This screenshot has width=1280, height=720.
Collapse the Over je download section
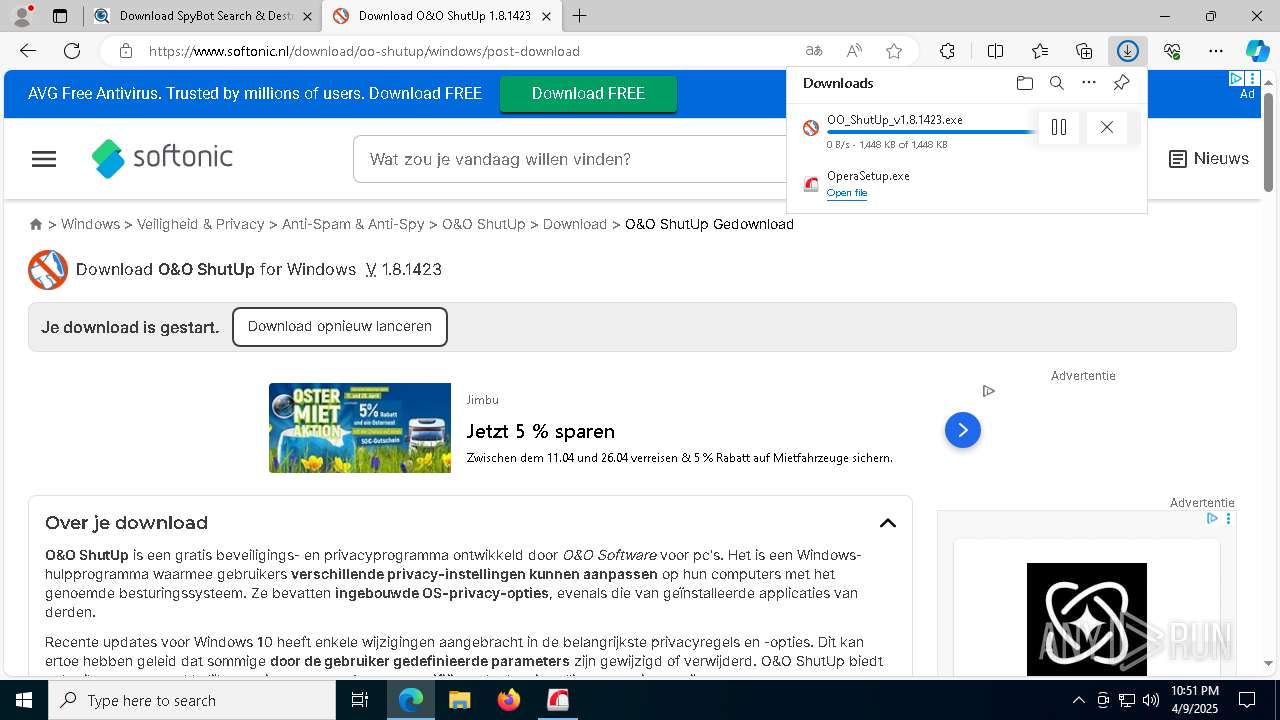[888, 523]
